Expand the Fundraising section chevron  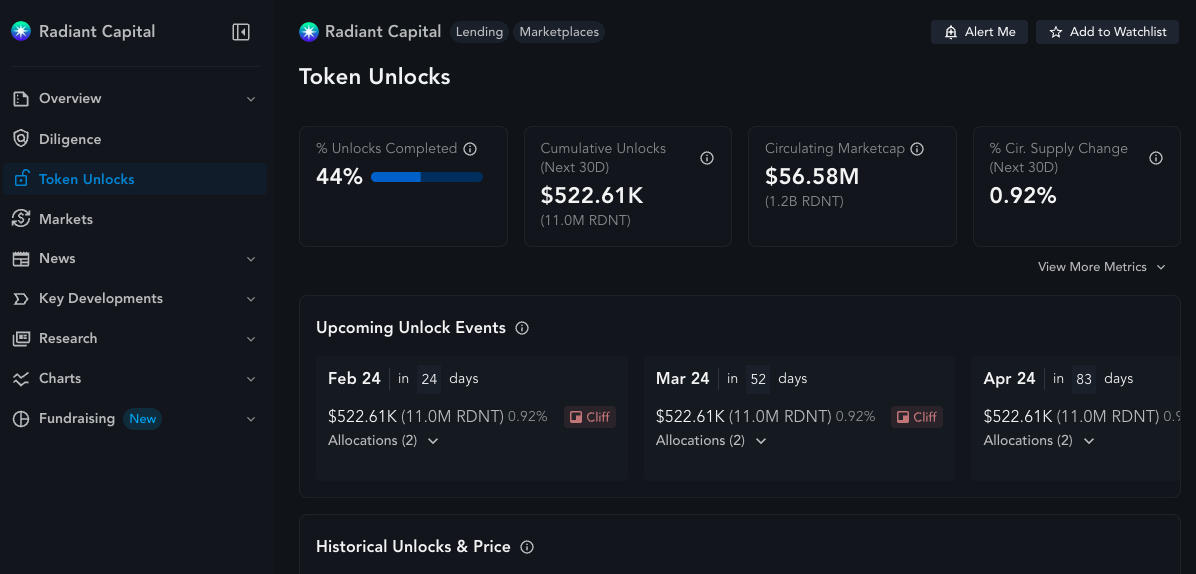251,418
